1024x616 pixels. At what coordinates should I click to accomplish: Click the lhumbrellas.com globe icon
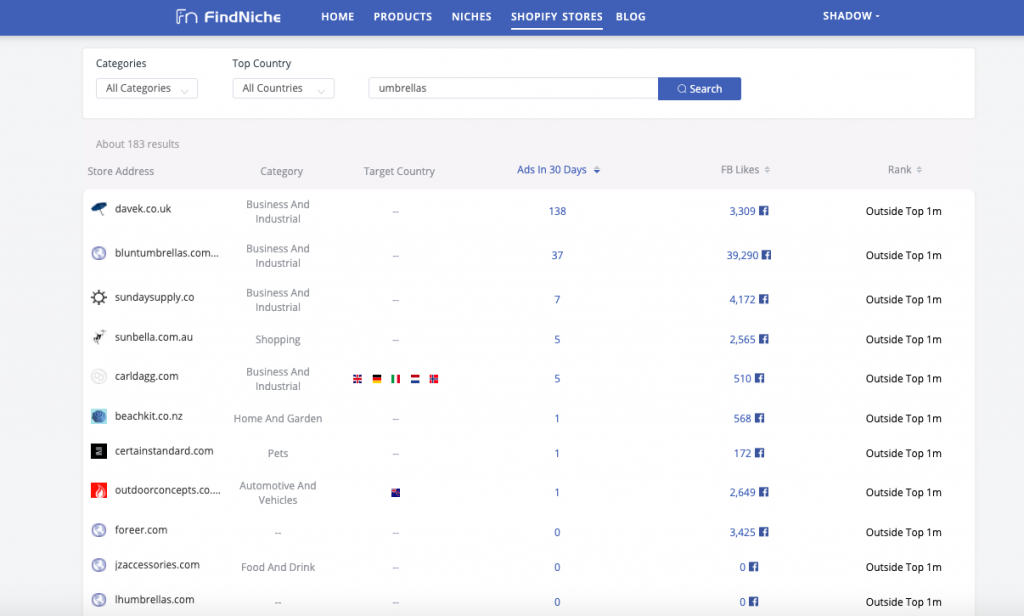point(99,600)
